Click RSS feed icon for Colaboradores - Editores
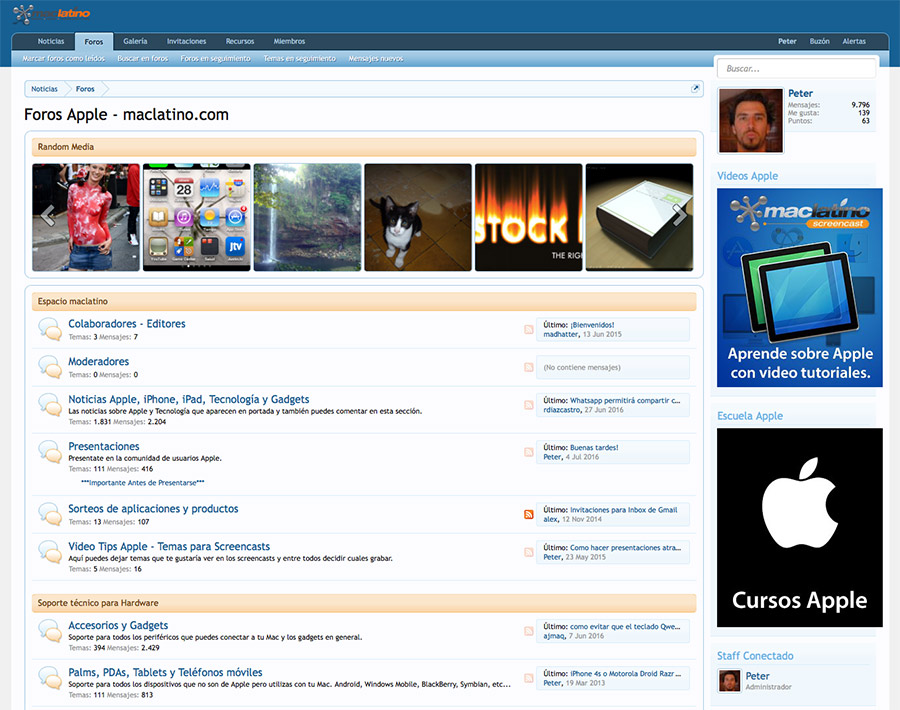This screenshot has height=710, width=900. pyautogui.click(x=529, y=329)
